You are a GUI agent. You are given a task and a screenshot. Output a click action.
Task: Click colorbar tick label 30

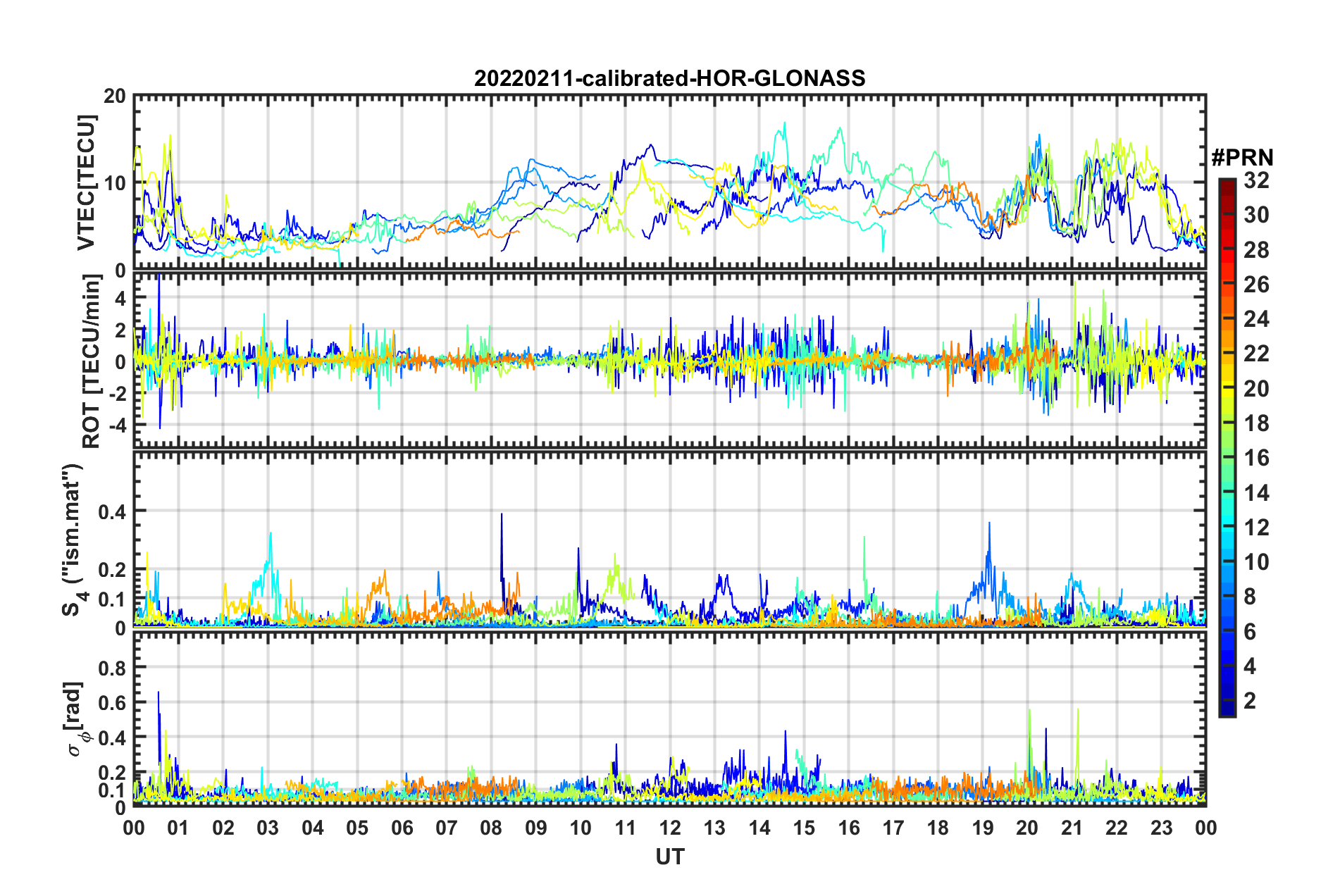pyautogui.click(x=1256, y=215)
